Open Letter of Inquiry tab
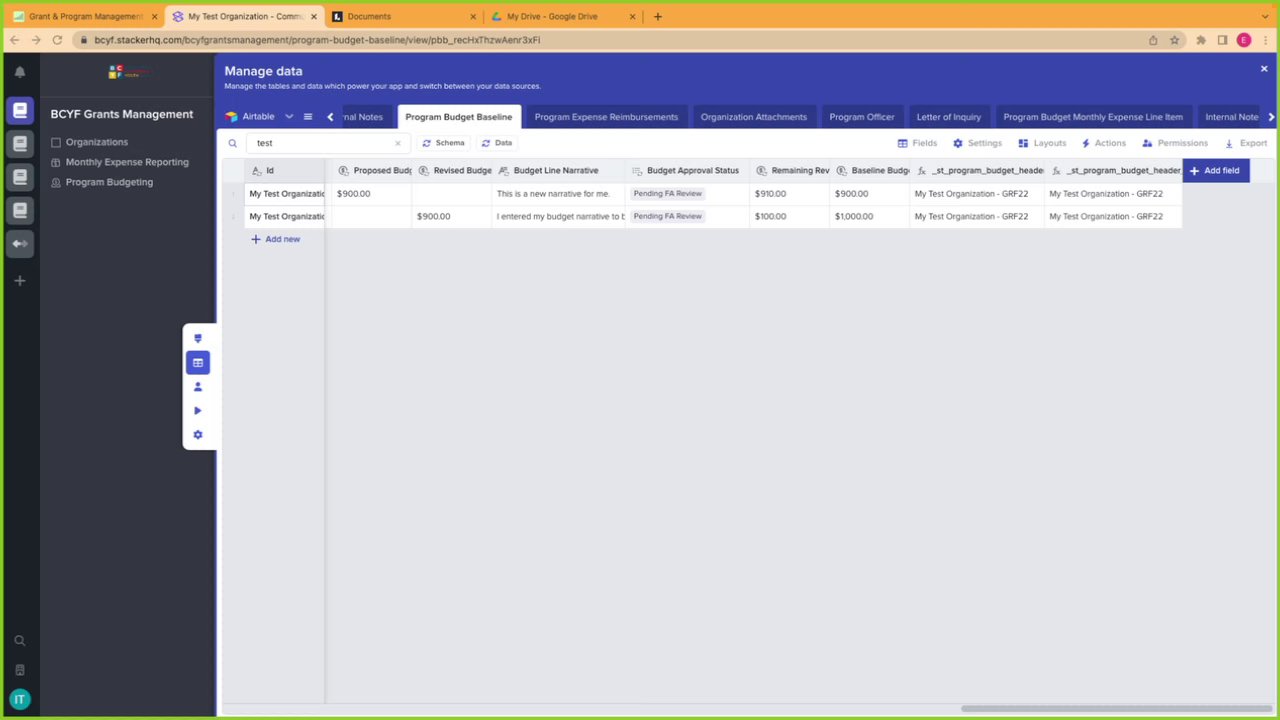 click(x=949, y=117)
